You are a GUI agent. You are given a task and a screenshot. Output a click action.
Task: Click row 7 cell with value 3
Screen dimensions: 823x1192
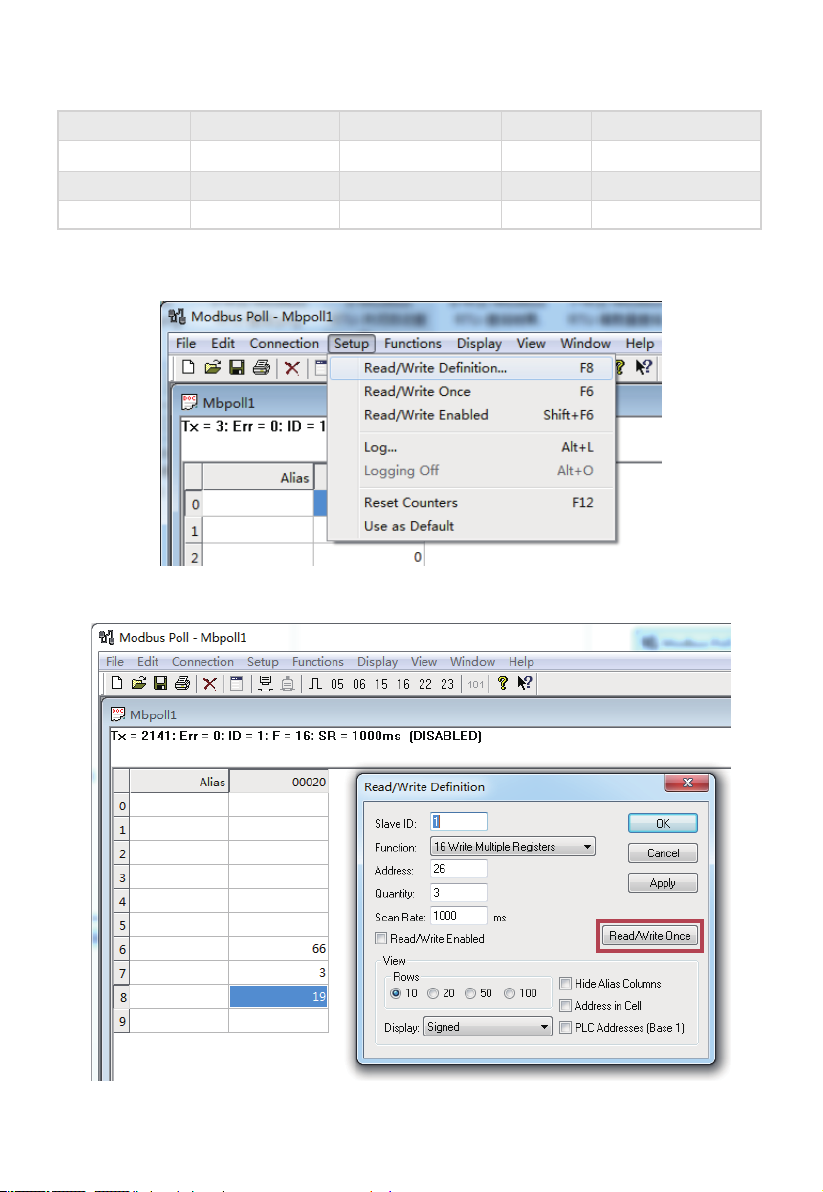(279, 972)
